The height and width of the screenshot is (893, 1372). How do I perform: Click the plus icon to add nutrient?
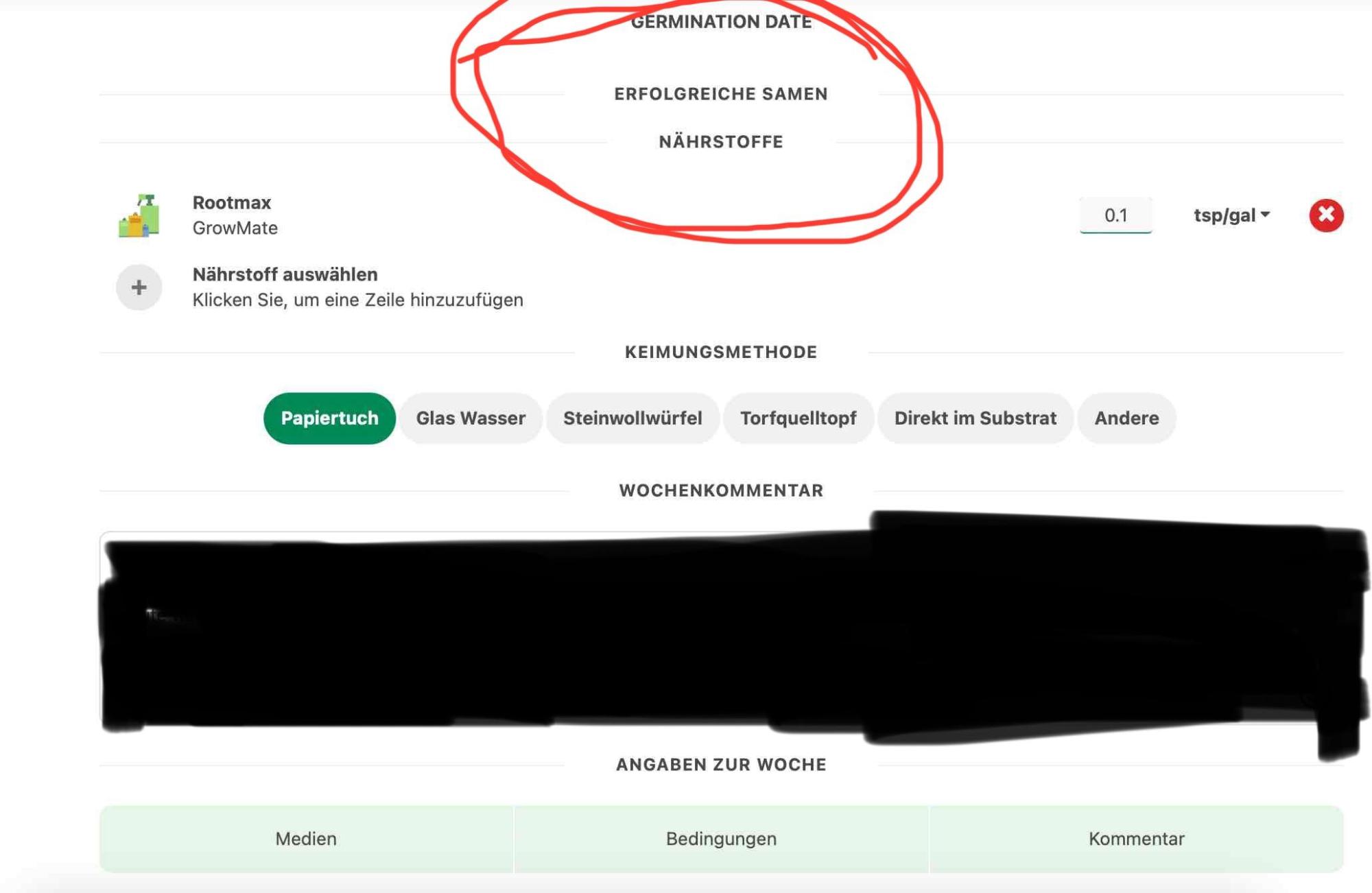point(139,287)
